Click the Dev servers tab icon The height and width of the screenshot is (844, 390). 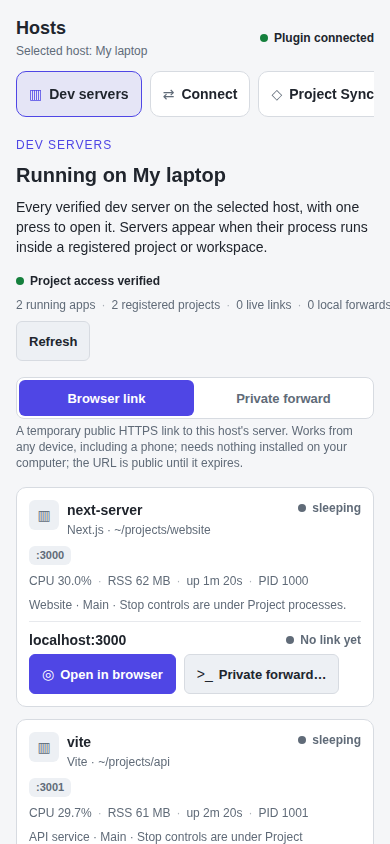[36, 95]
